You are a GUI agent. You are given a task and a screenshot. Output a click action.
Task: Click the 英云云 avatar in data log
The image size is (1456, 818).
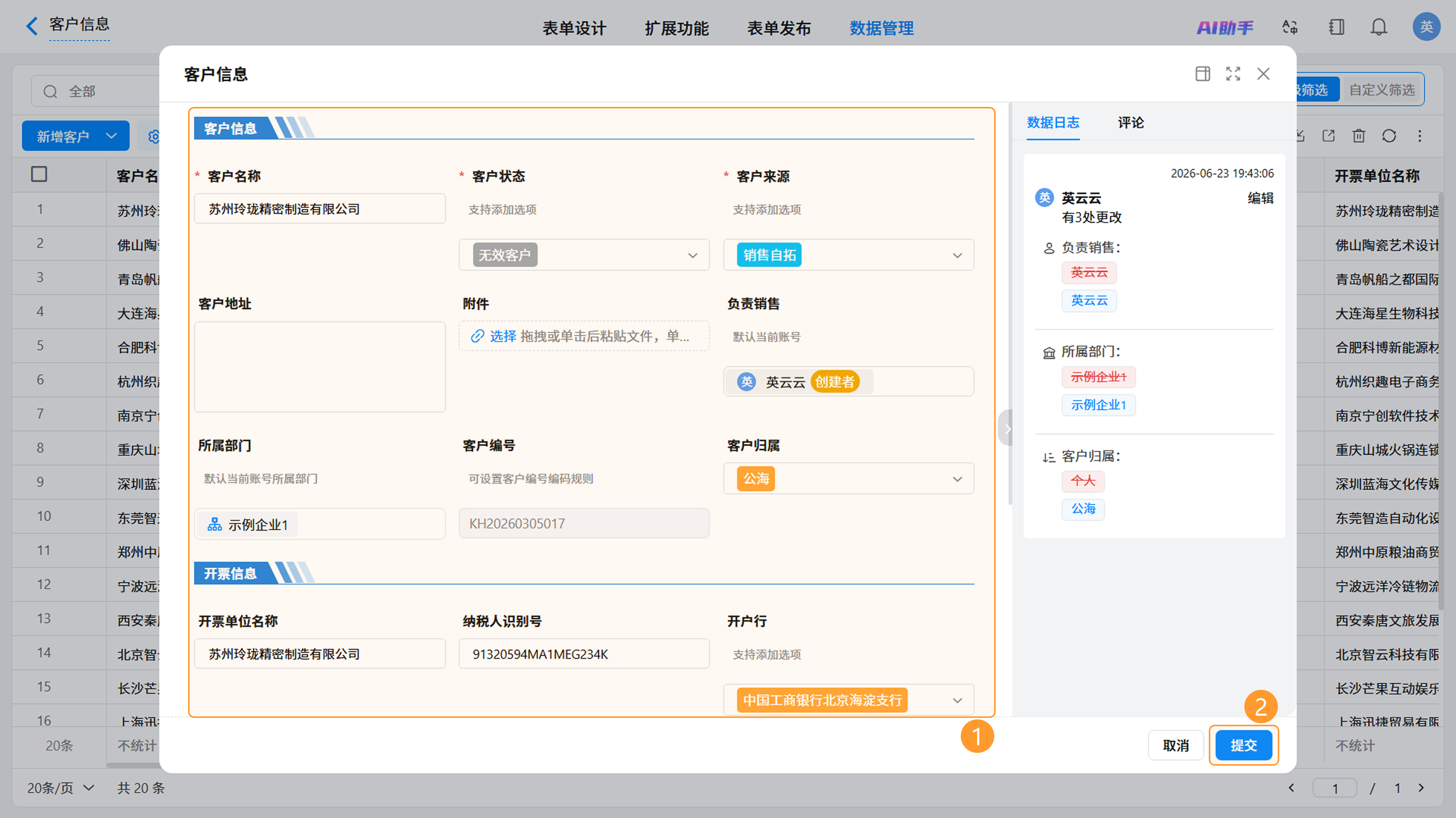pos(1044,198)
